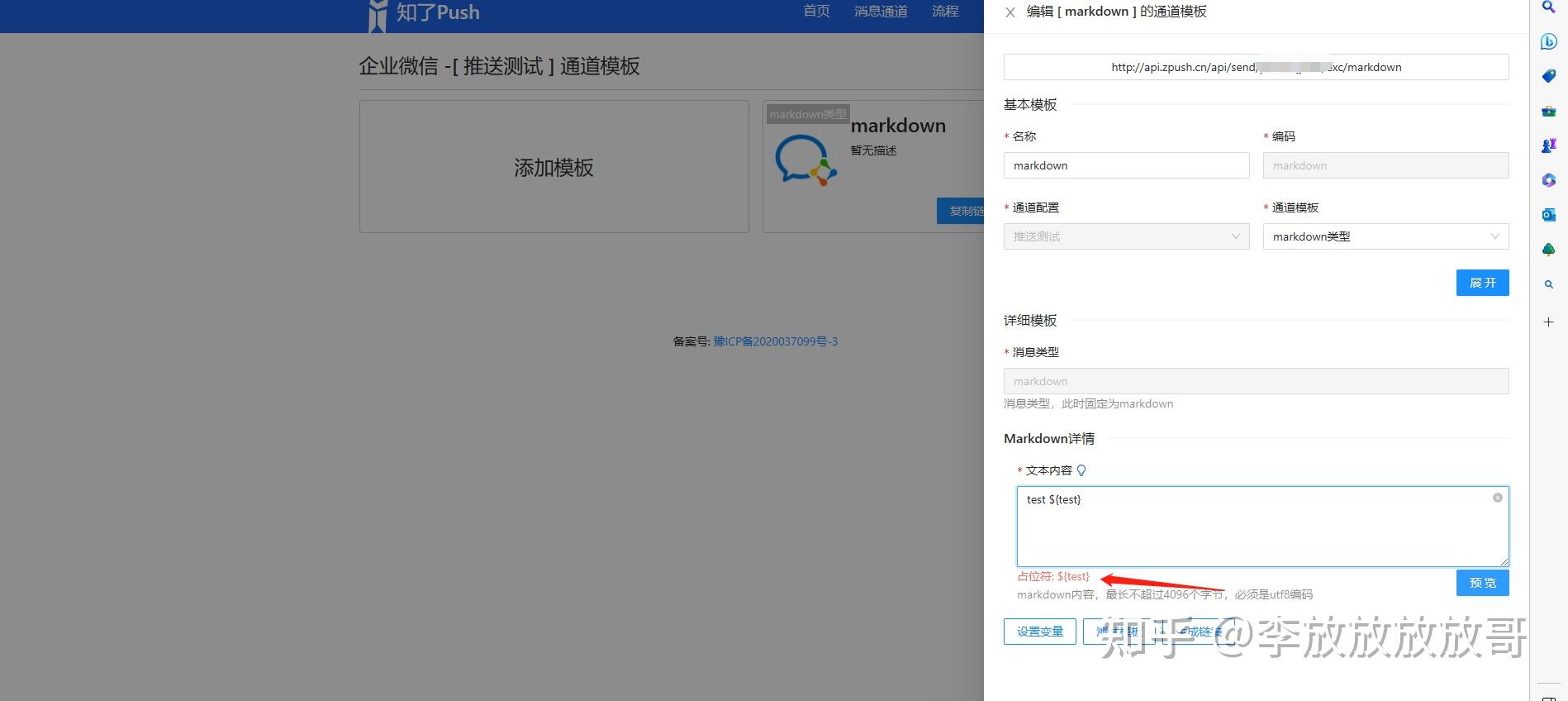
Task: Open the Outlook sidebar icon
Action: (1549, 215)
